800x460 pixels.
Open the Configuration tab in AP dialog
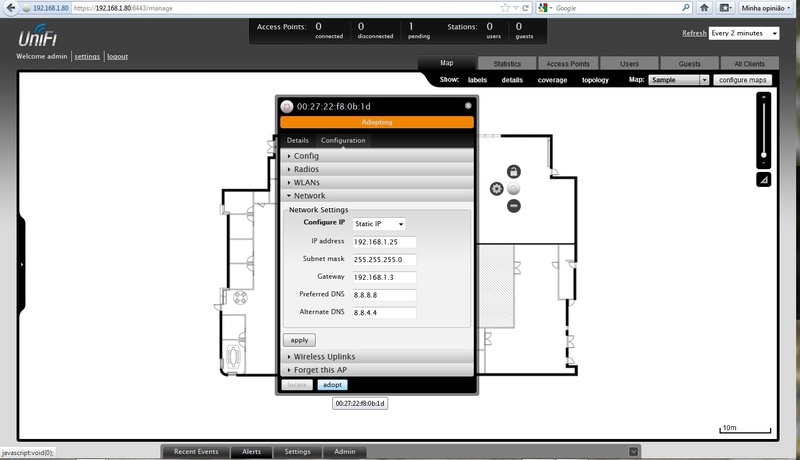point(343,140)
